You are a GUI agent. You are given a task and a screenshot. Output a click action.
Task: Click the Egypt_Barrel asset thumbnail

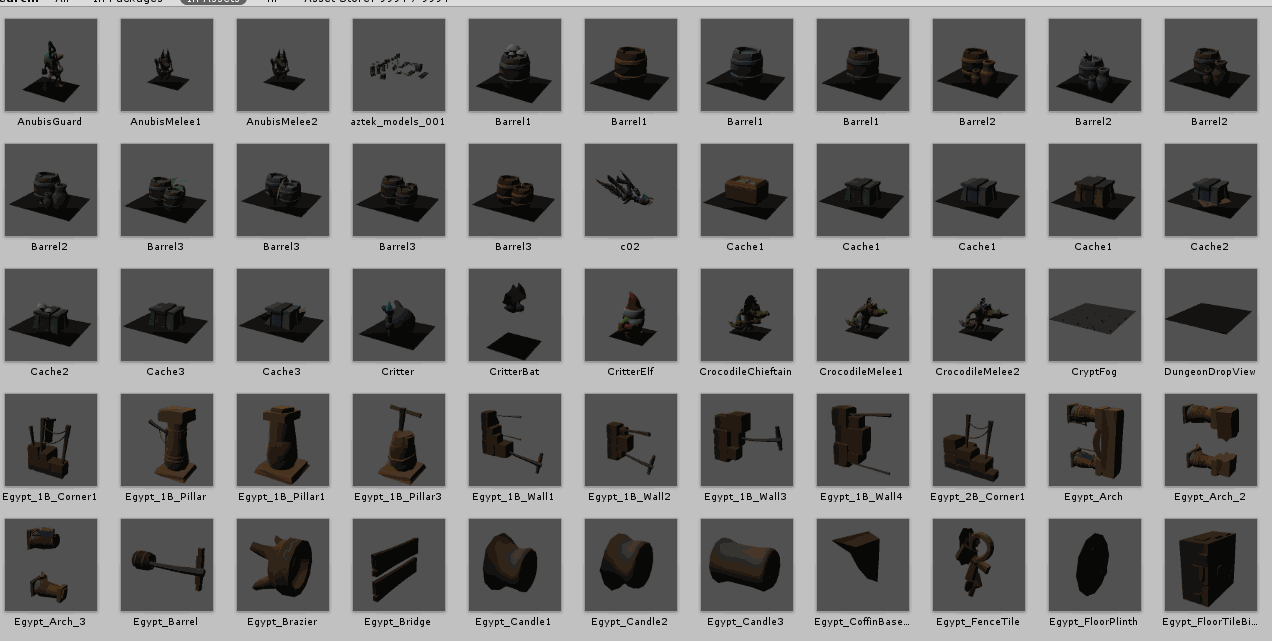coord(167,565)
